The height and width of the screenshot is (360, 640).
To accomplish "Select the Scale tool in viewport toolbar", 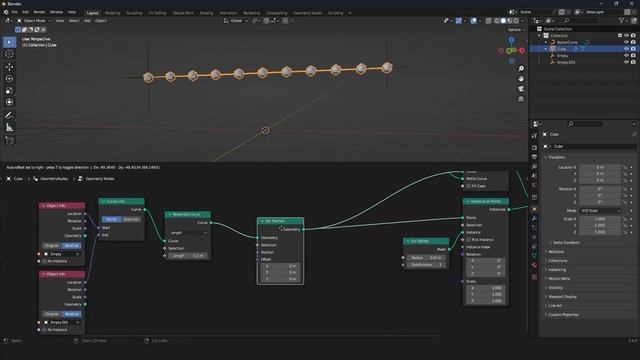I will click(x=9, y=90).
